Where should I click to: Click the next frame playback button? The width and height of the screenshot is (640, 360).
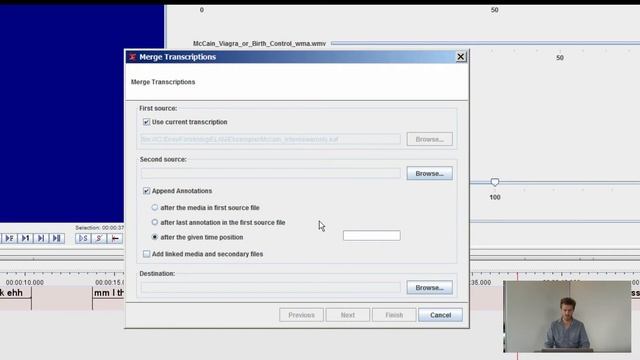(x=9, y=238)
